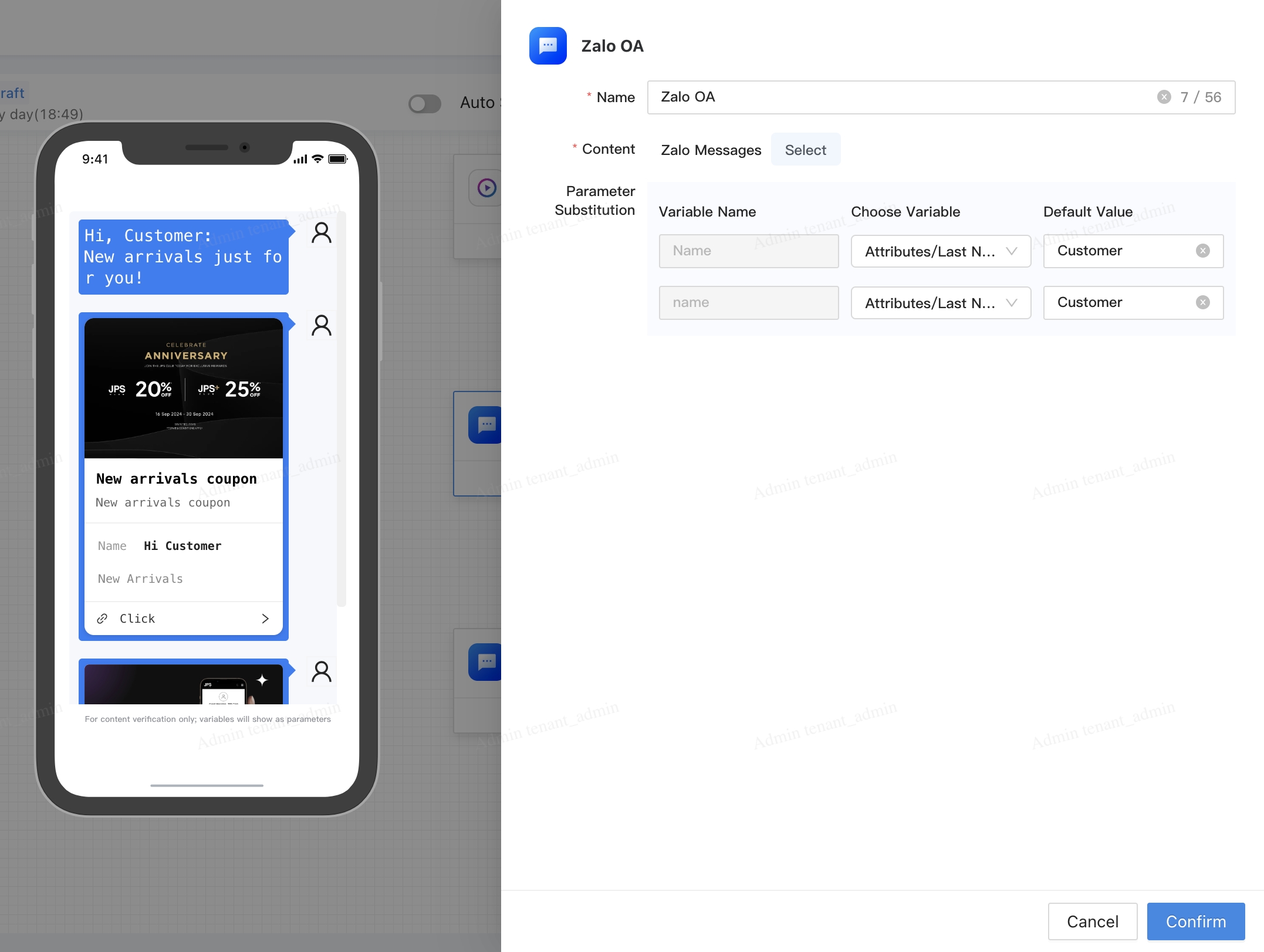Click the link icon beside Click
This screenshot has width=1264, height=952.
coord(102,619)
